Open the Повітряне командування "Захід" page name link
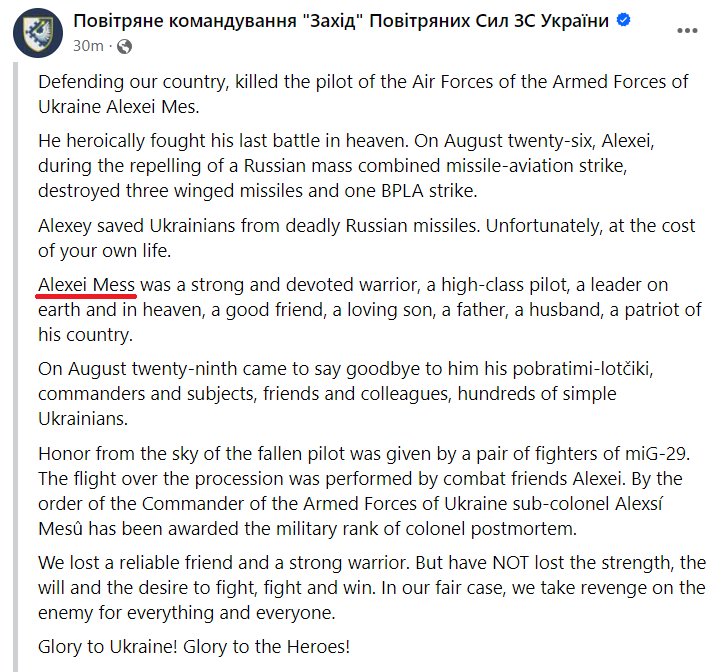Image resolution: width=722 pixels, height=672 pixels. pos(341,21)
